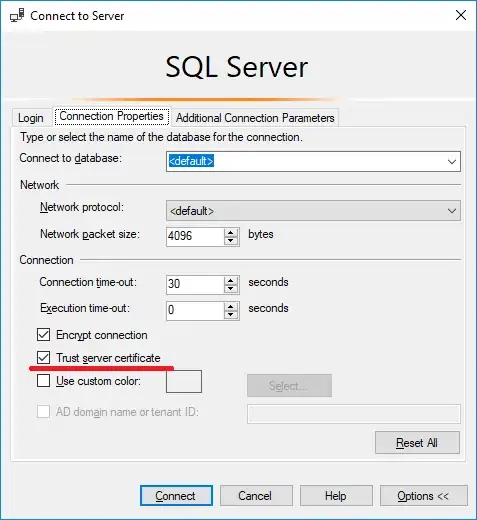477x520 pixels.
Task: Decrease network packet size with down arrow
Action: 231,241
